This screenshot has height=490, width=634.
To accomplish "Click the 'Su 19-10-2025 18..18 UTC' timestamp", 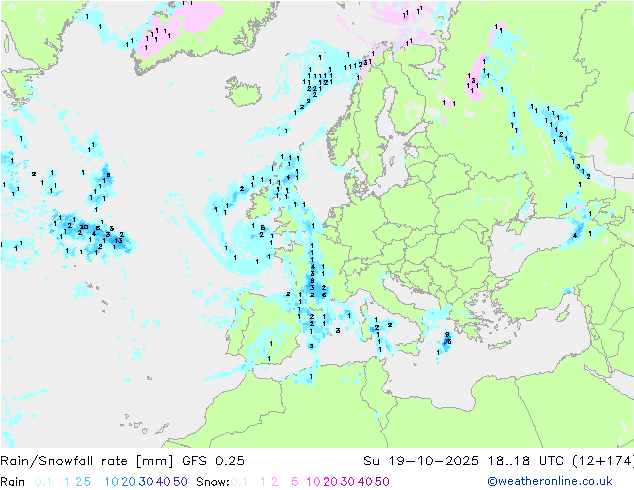I will [463, 461].
